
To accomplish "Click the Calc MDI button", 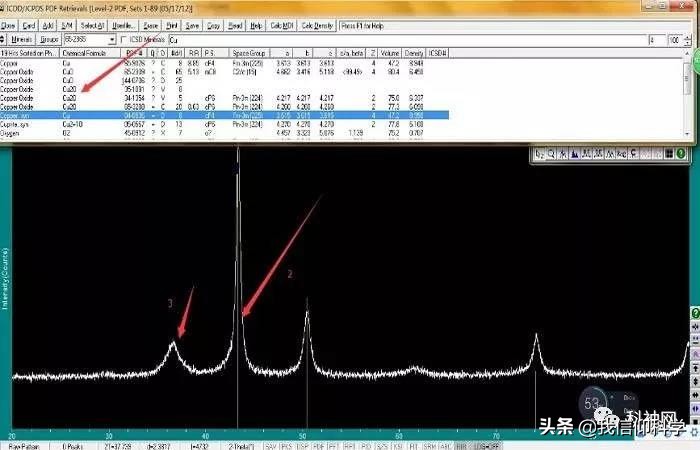I will tap(282, 26).
